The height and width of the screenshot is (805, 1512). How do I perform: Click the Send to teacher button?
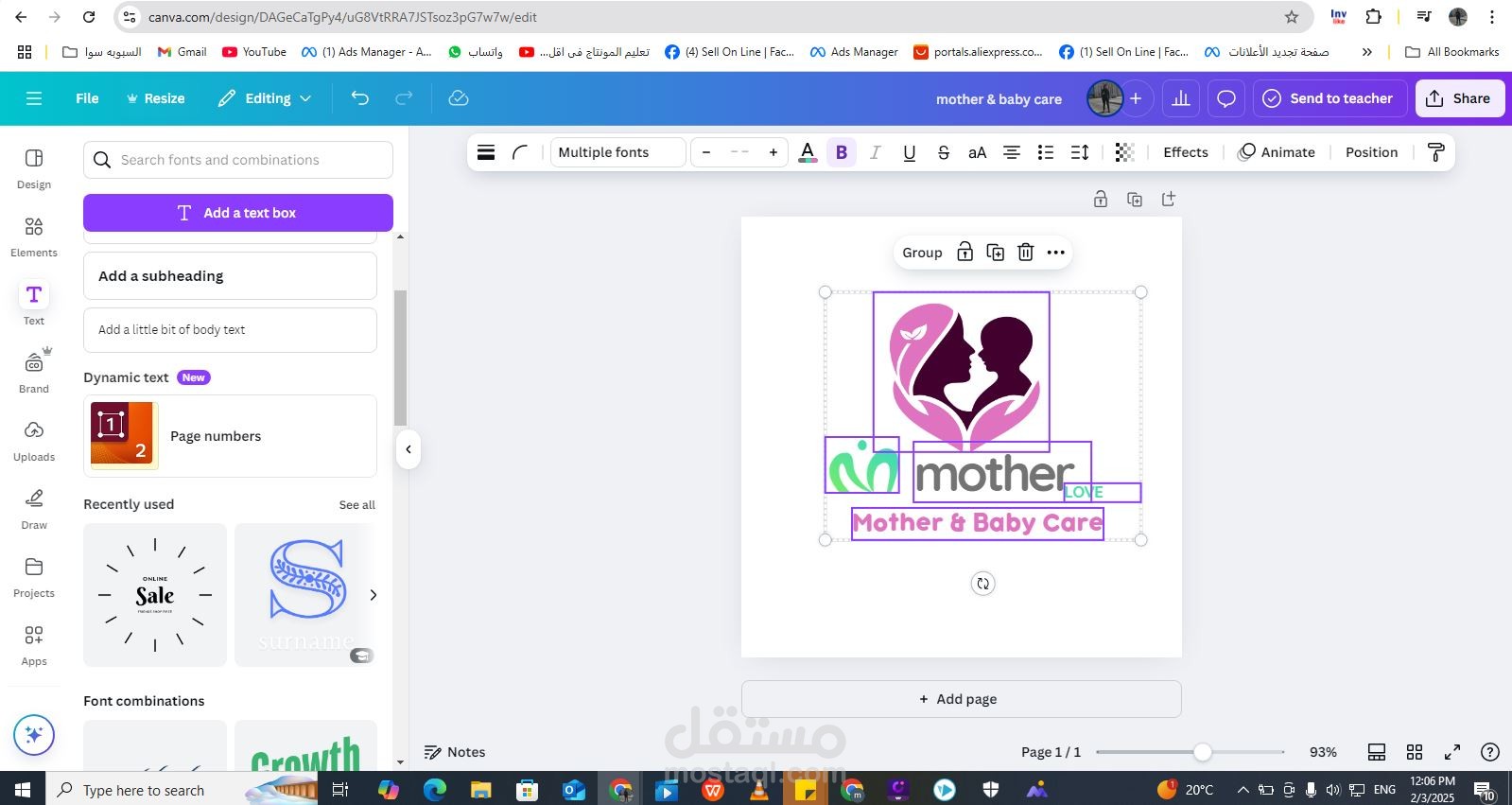(1329, 98)
